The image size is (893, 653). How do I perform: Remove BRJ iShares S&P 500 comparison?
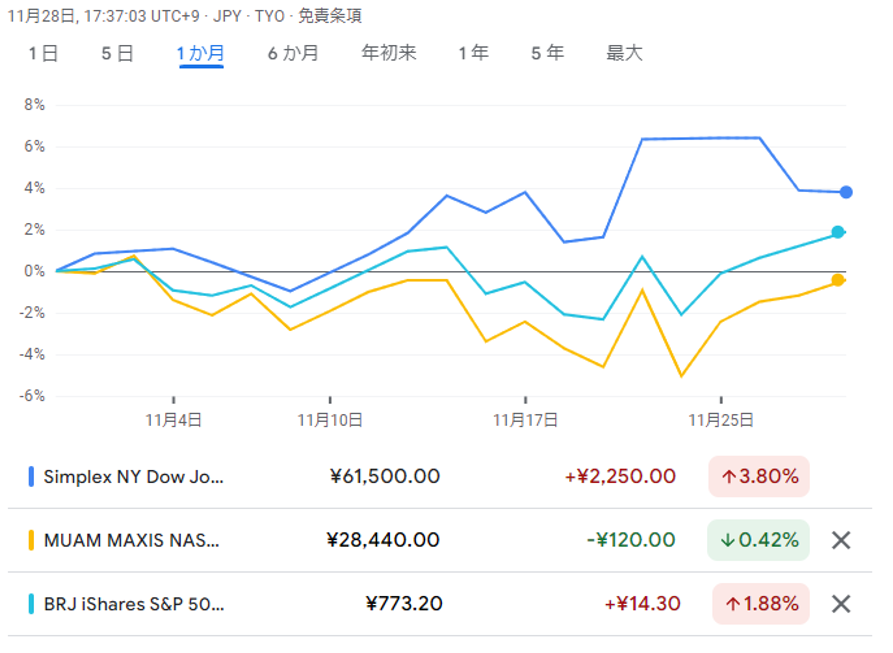click(x=841, y=604)
